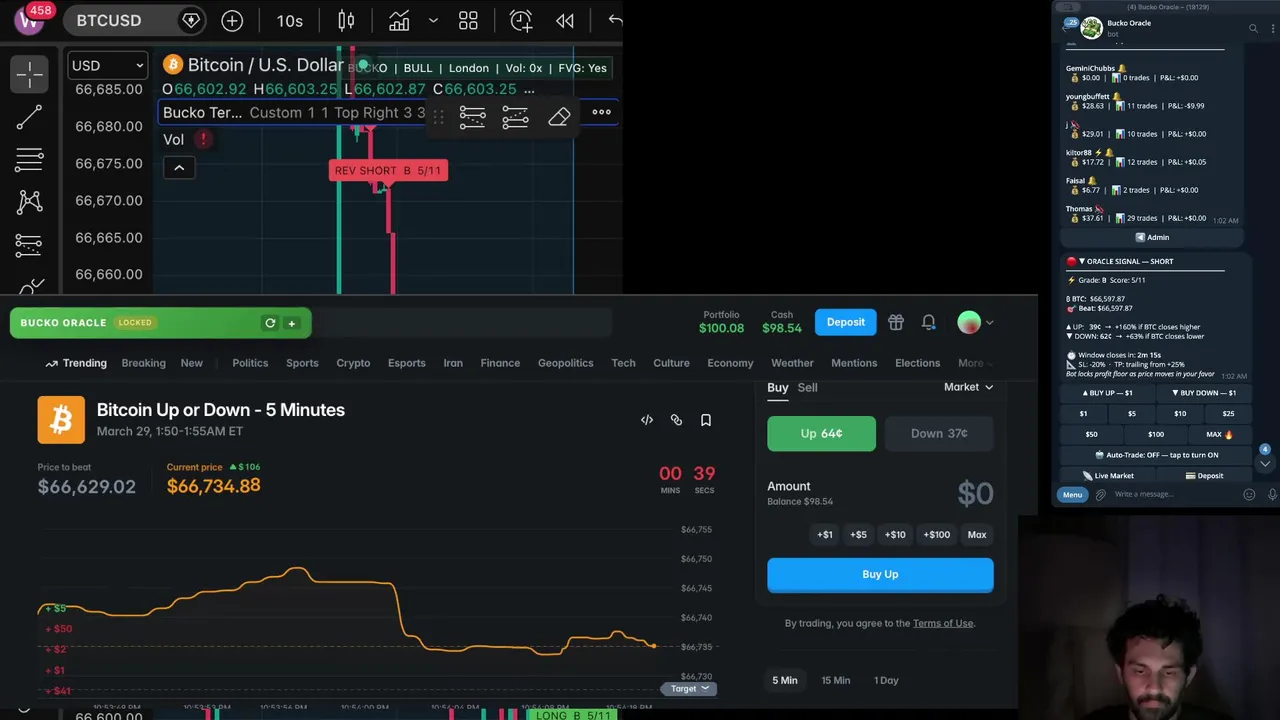This screenshot has height=720, width=1280.
Task: Select the horizontal lines Fibonacci tool
Action: coord(29,159)
